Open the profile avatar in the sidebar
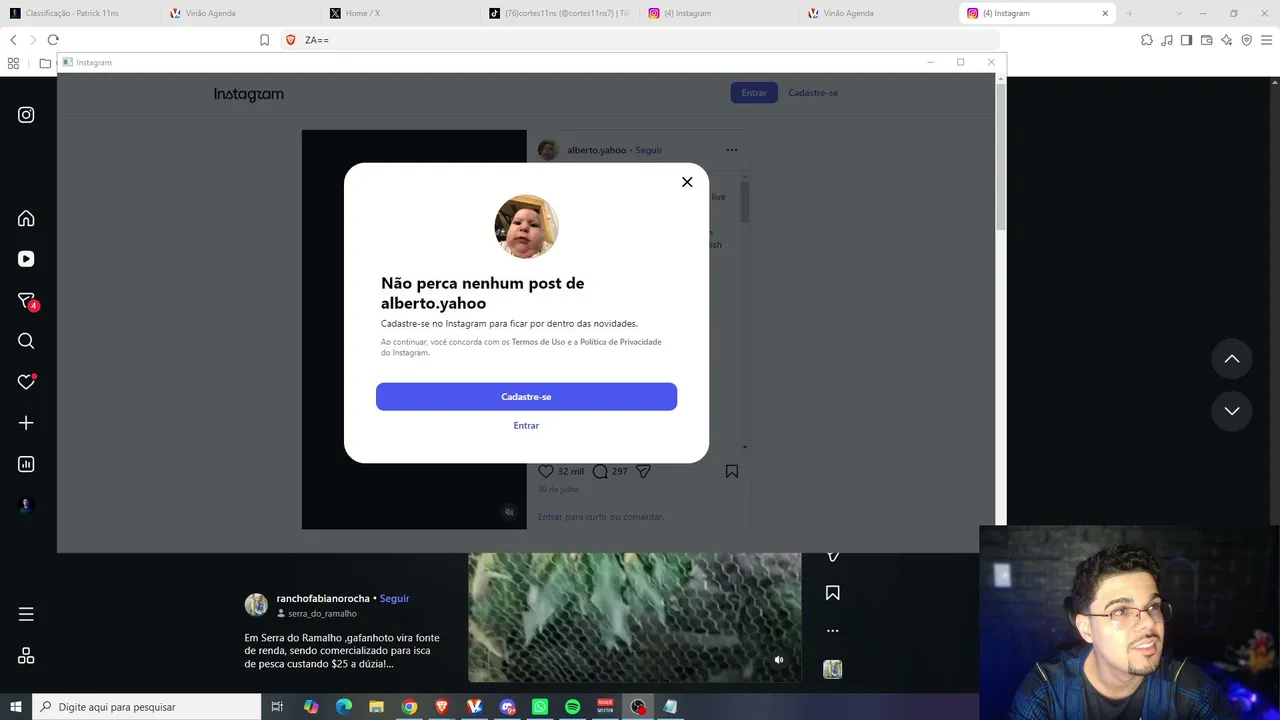1280x720 pixels. pyautogui.click(x=26, y=505)
